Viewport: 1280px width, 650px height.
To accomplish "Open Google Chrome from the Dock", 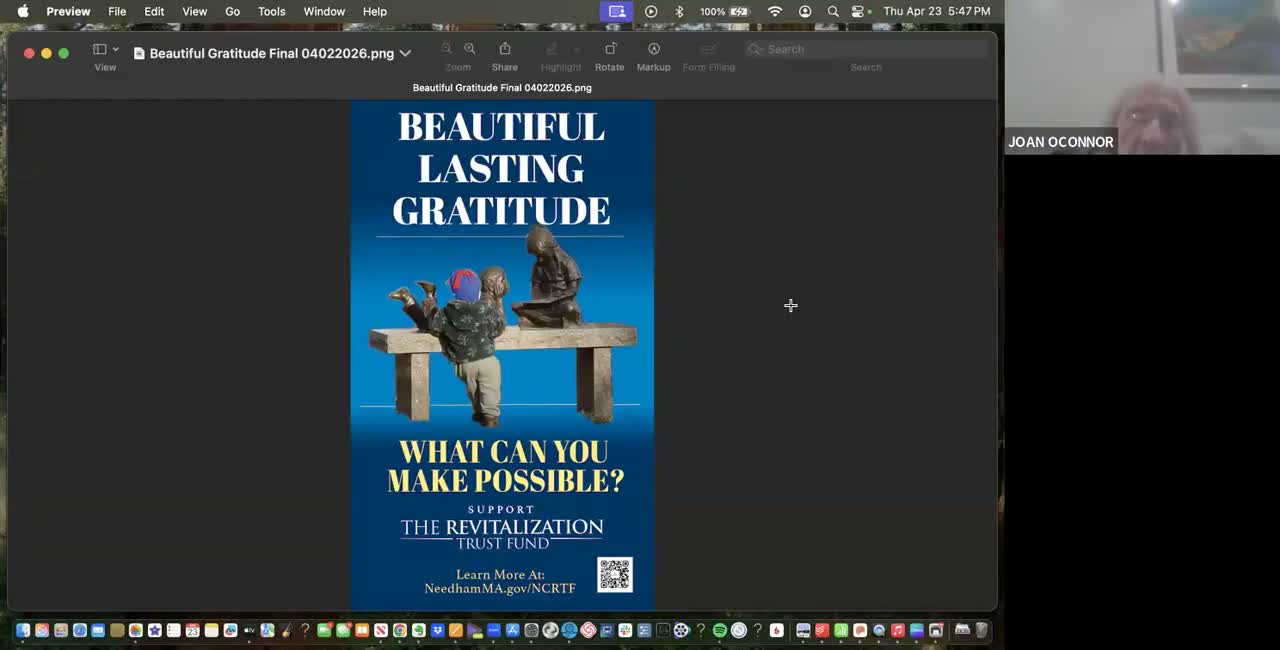I will pos(400,630).
